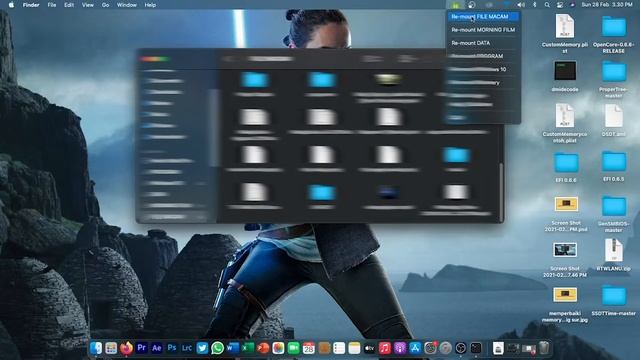This screenshot has height=360, width=640.
Task: Open dmidecode executable on the desktop
Action: click(x=565, y=71)
